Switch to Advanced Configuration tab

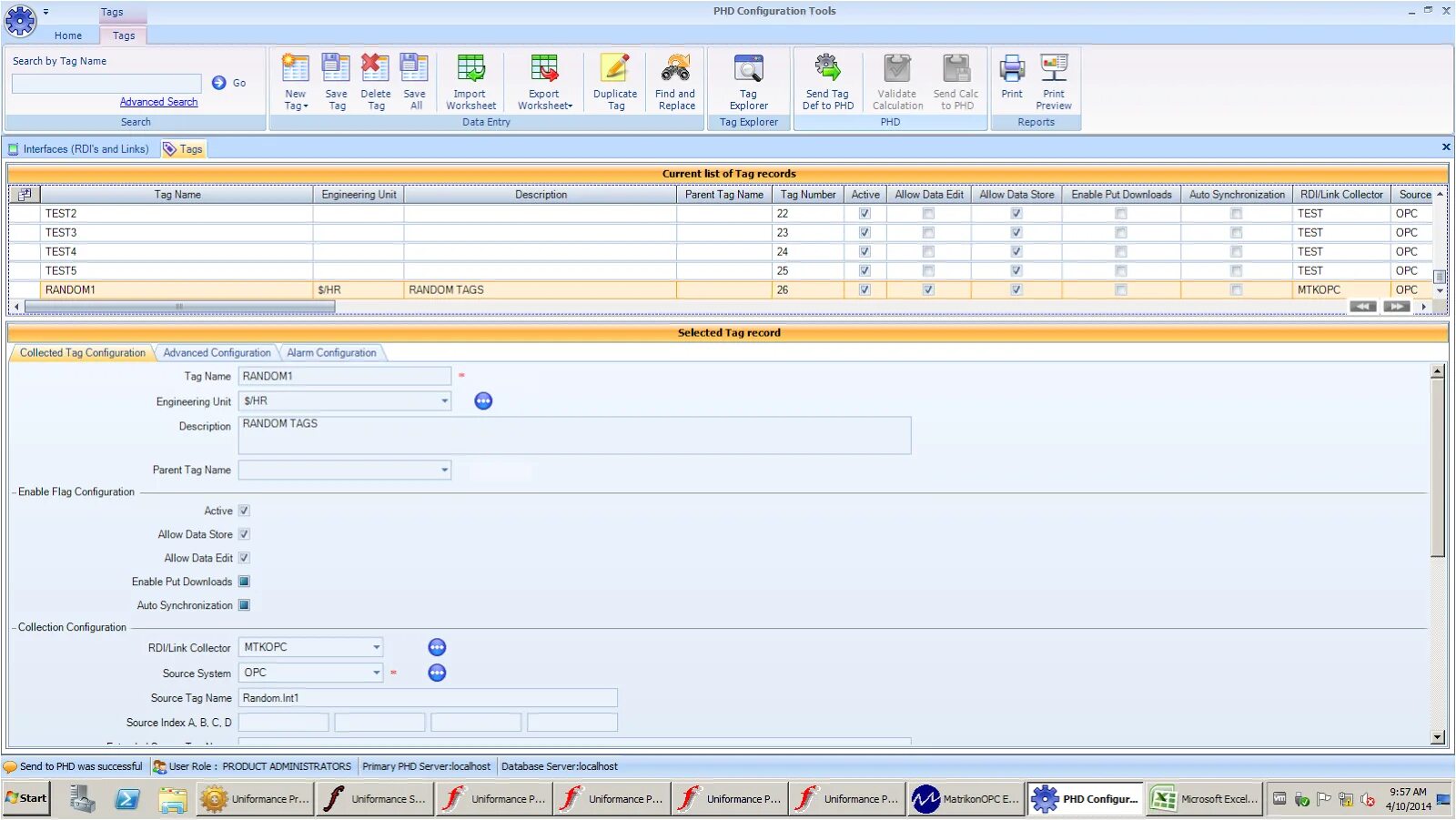[x=217, y=353]
